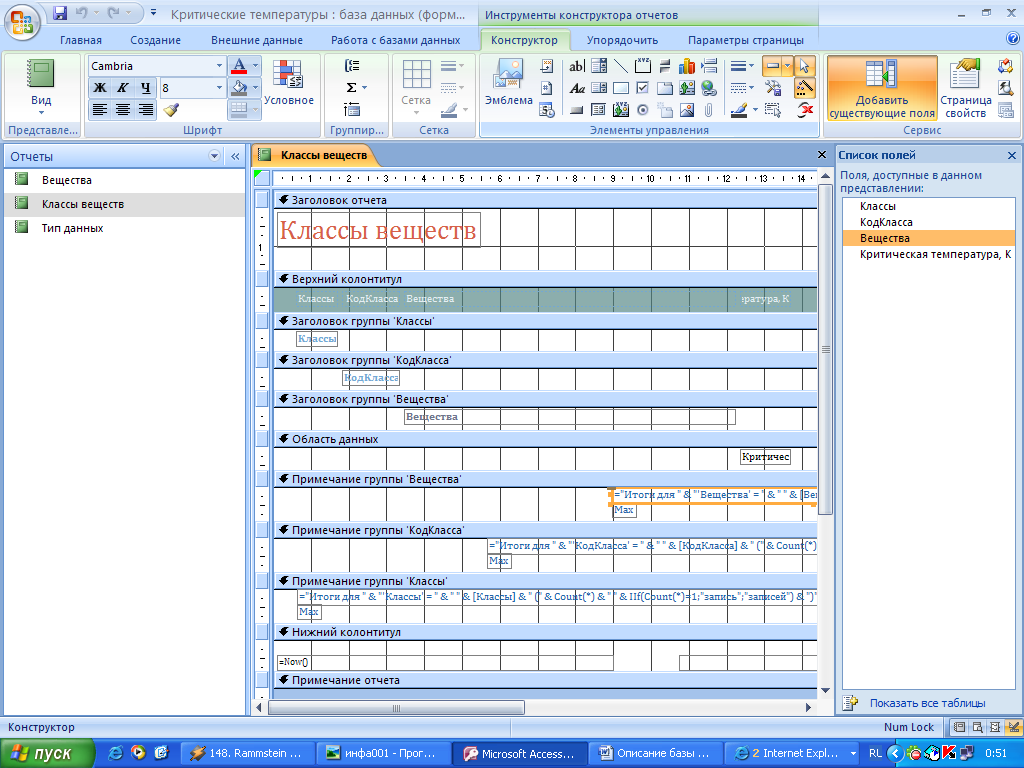Screen dimensions: 1024x768
Task: Select the Text Box control tool
Action: tap(576, 65)
